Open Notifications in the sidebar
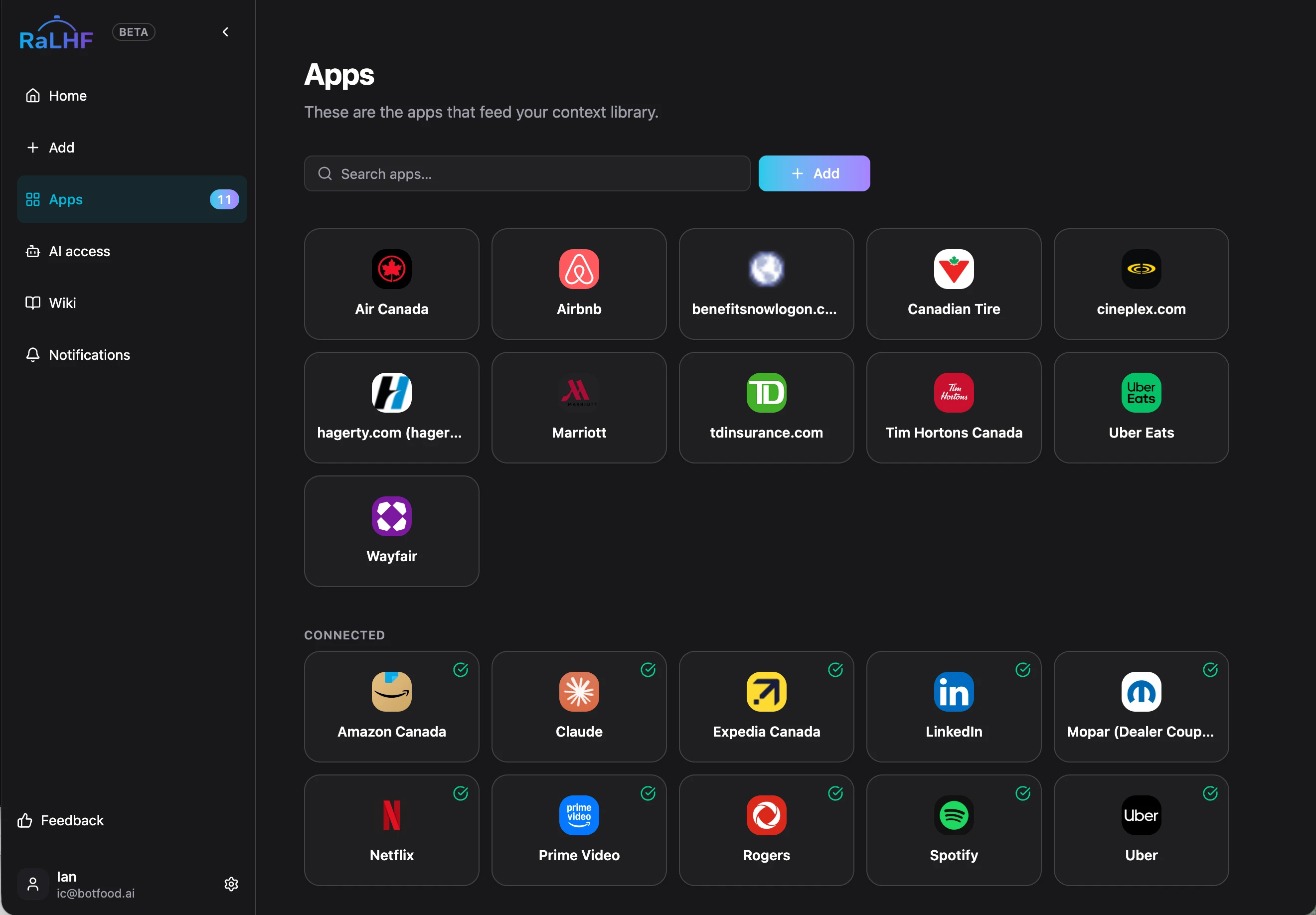 pos(132,355)
